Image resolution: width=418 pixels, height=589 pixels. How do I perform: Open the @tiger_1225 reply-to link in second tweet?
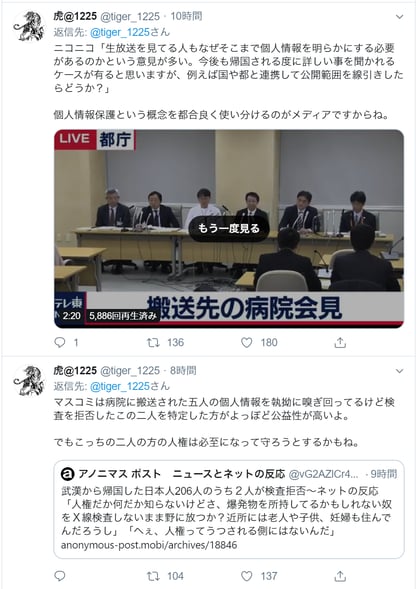pyautogui.click(x=120, y=386)
